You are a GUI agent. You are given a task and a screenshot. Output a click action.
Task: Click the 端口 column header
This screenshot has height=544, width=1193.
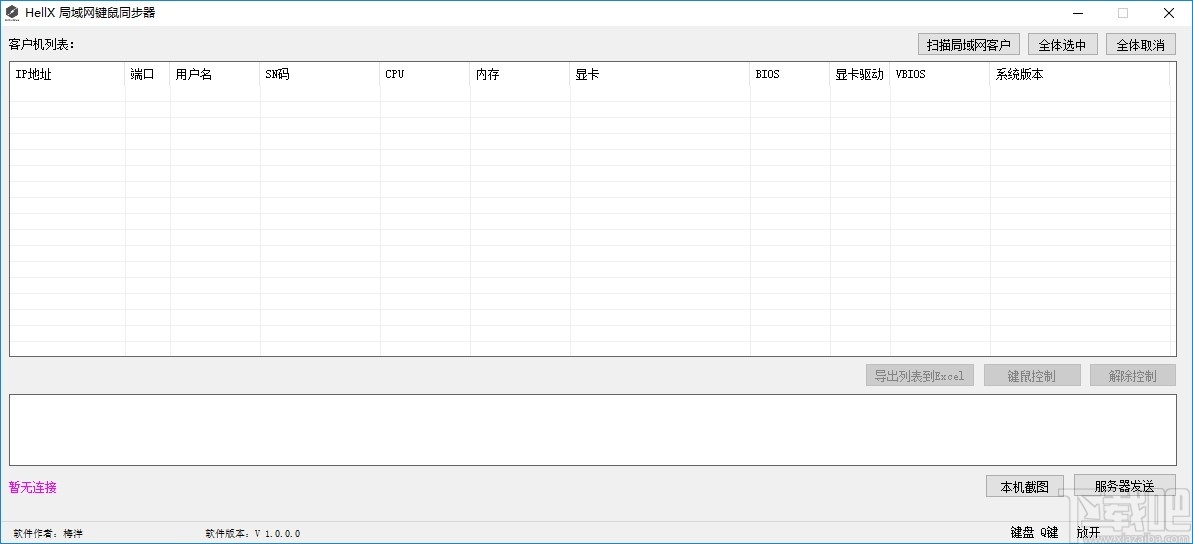[148, 75]
